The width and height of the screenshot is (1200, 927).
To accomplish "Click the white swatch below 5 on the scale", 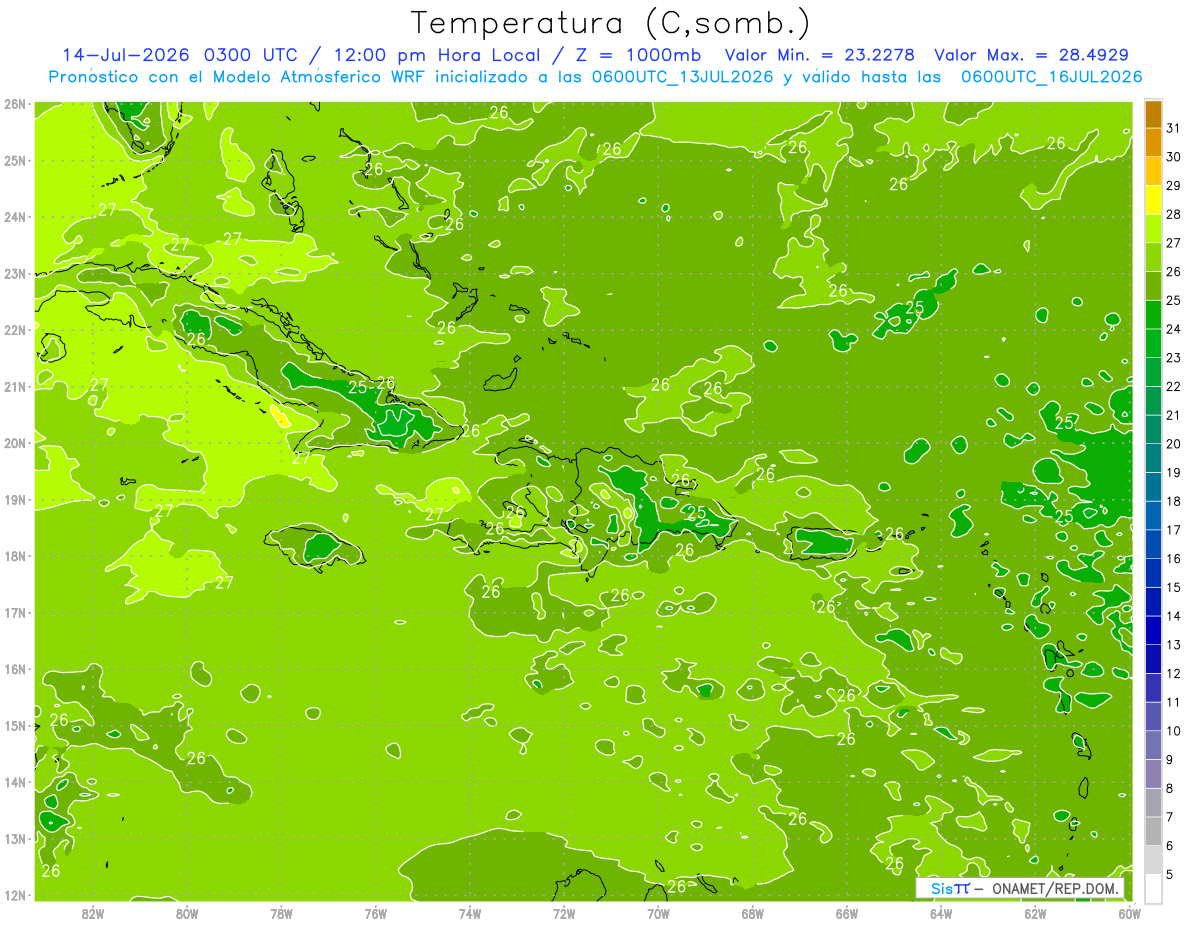I will pos(1153,888).
